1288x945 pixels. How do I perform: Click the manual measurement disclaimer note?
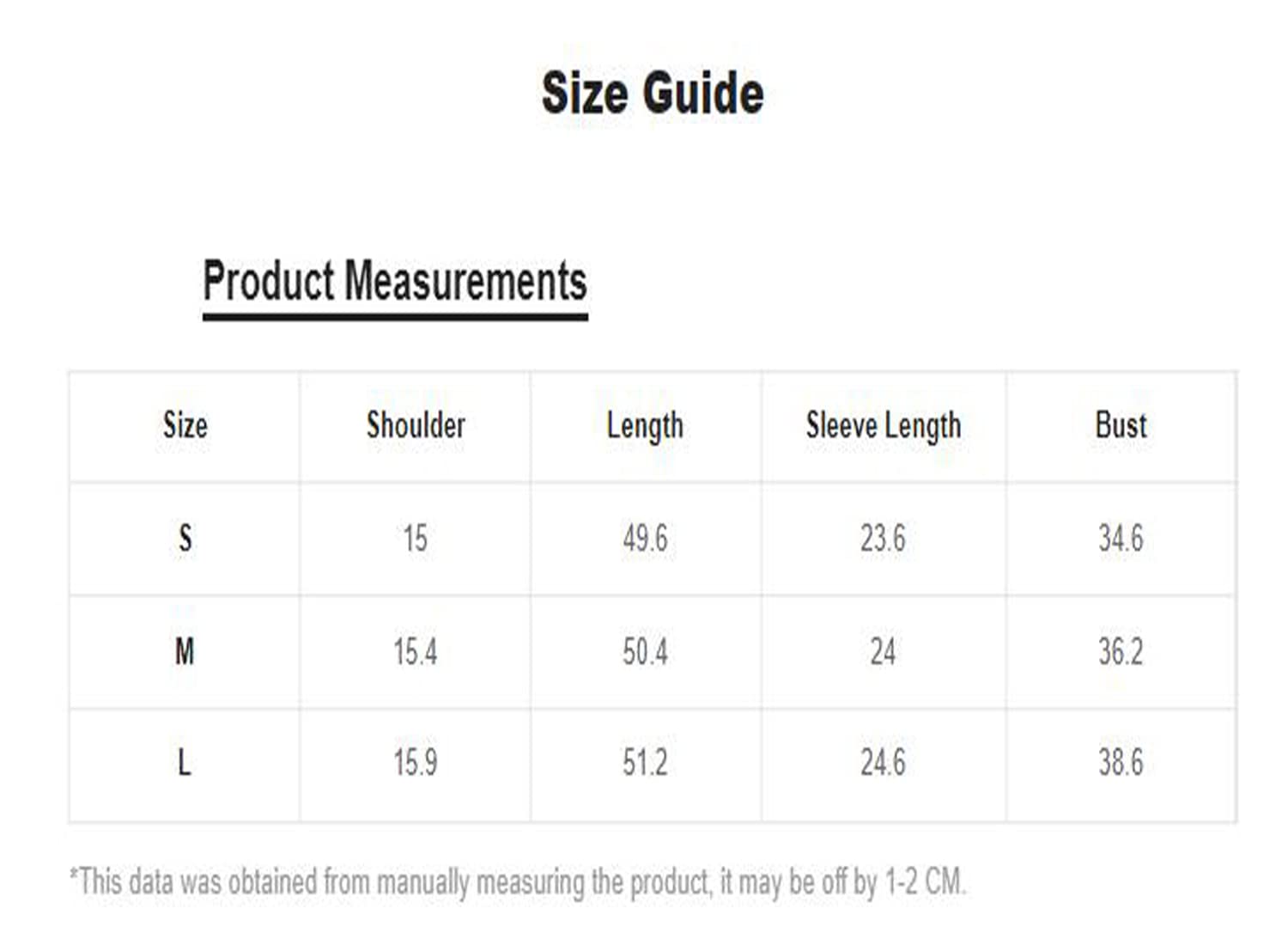[x=518, y=882]
